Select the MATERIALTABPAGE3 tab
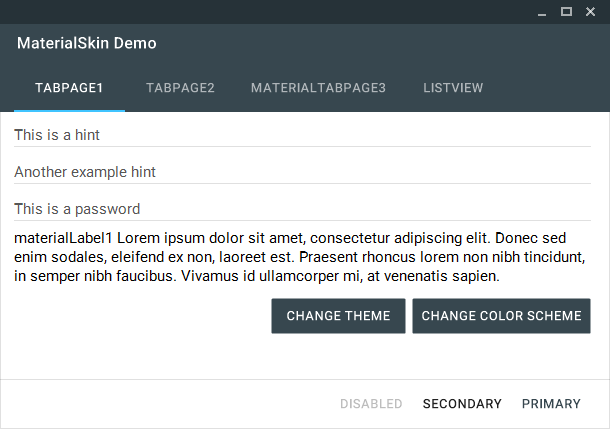610x429 pixels. (318, 88)
